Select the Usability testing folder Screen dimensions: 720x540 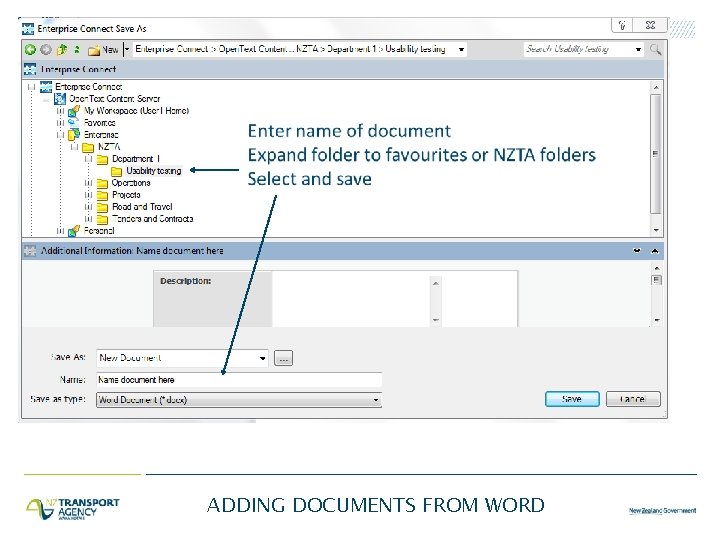154,171
